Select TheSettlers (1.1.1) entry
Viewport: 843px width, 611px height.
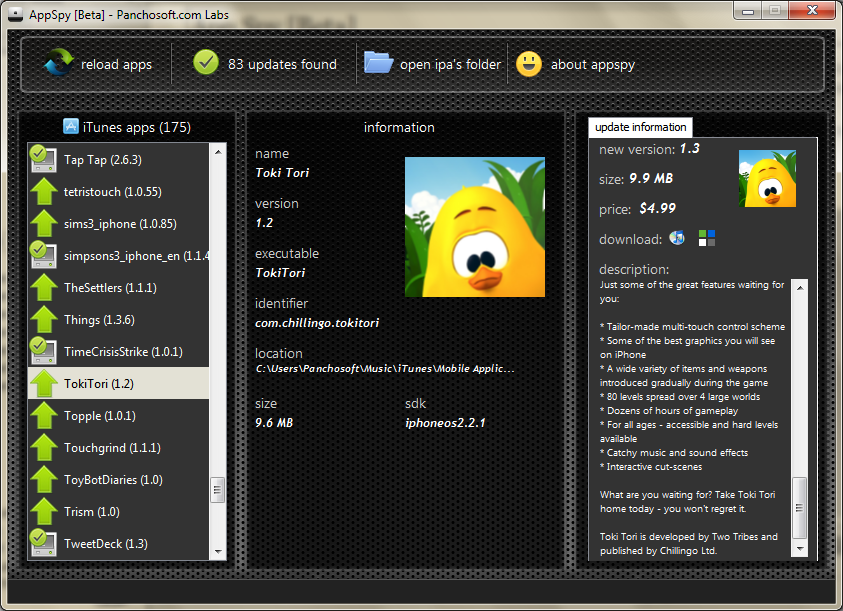tap(119, 287)
